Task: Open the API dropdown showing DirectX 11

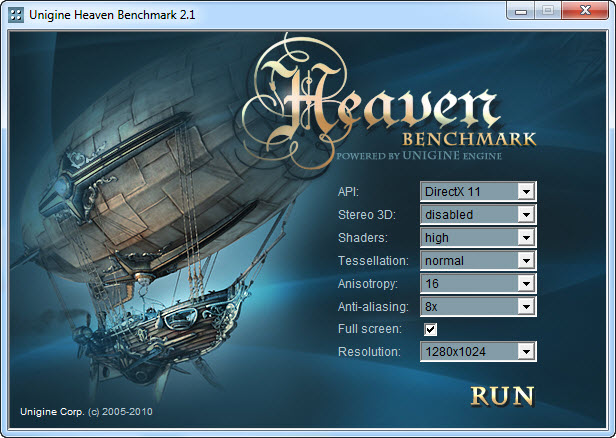Action: point(478,192)
